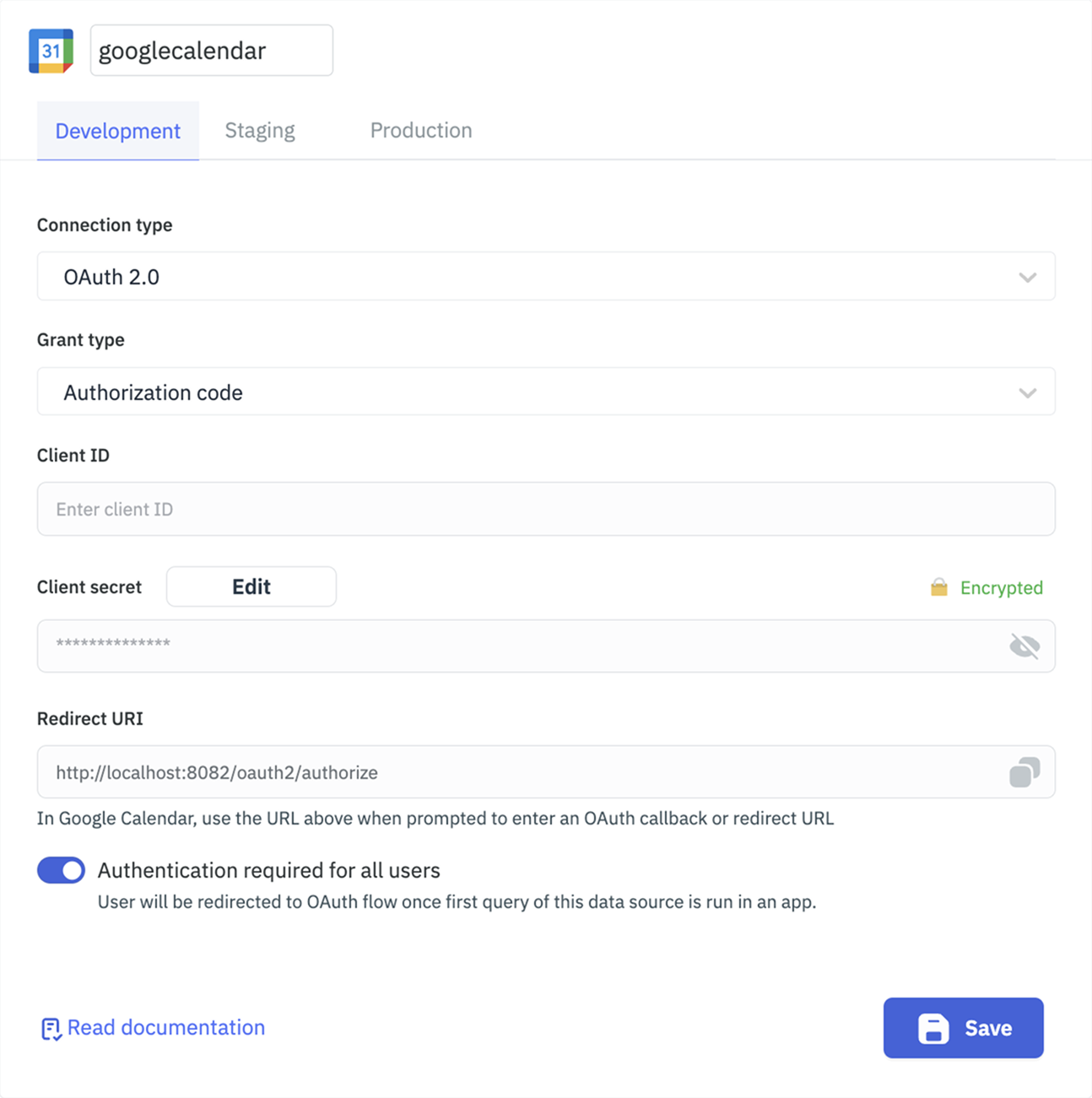Open the Connection type dropdown

pos(545,277)
